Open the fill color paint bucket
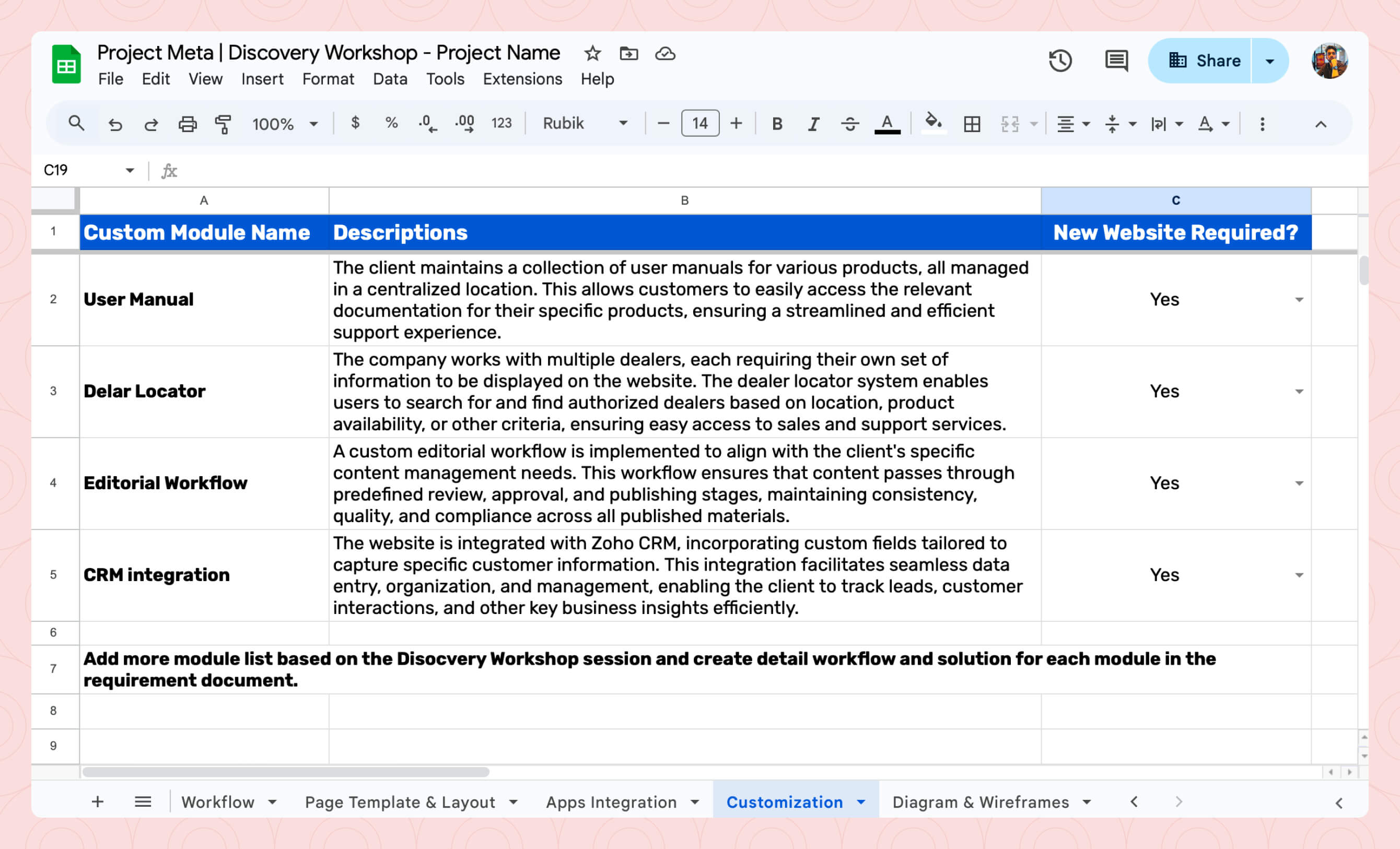Screen dimensions: 1400x849 [933, 123]
